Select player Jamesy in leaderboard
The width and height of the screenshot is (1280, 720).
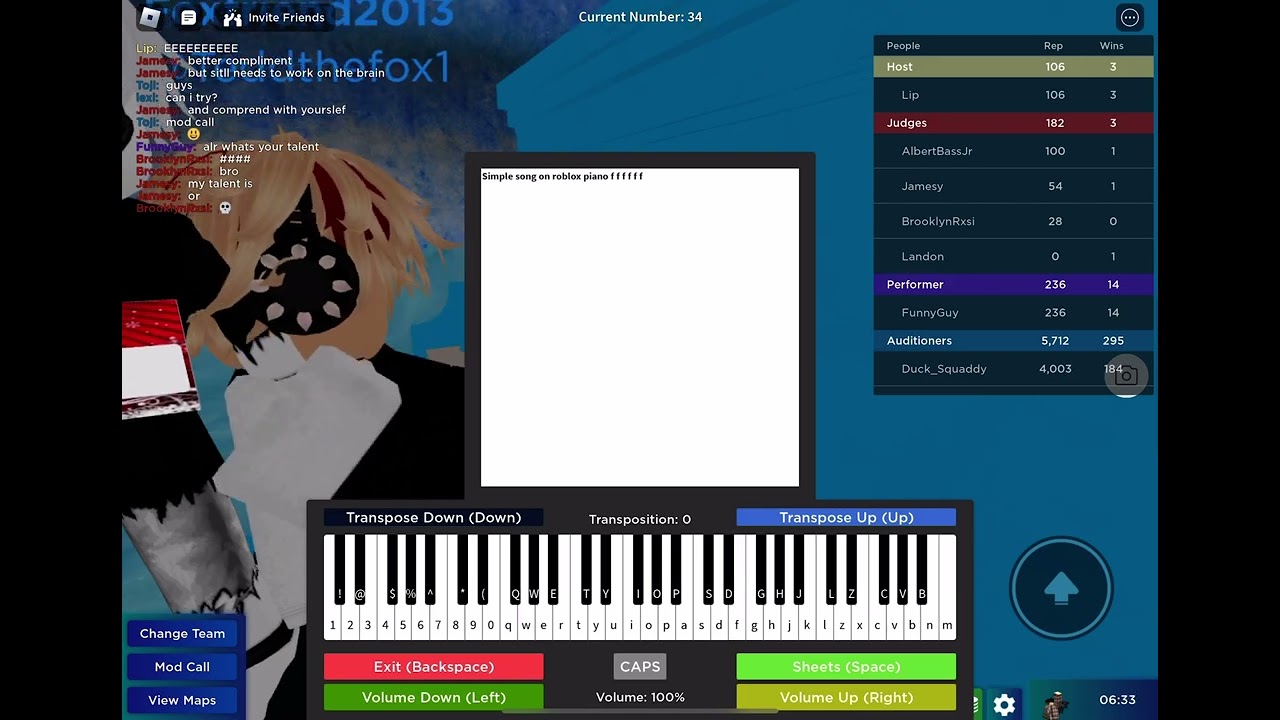[x=1013, y=186]
